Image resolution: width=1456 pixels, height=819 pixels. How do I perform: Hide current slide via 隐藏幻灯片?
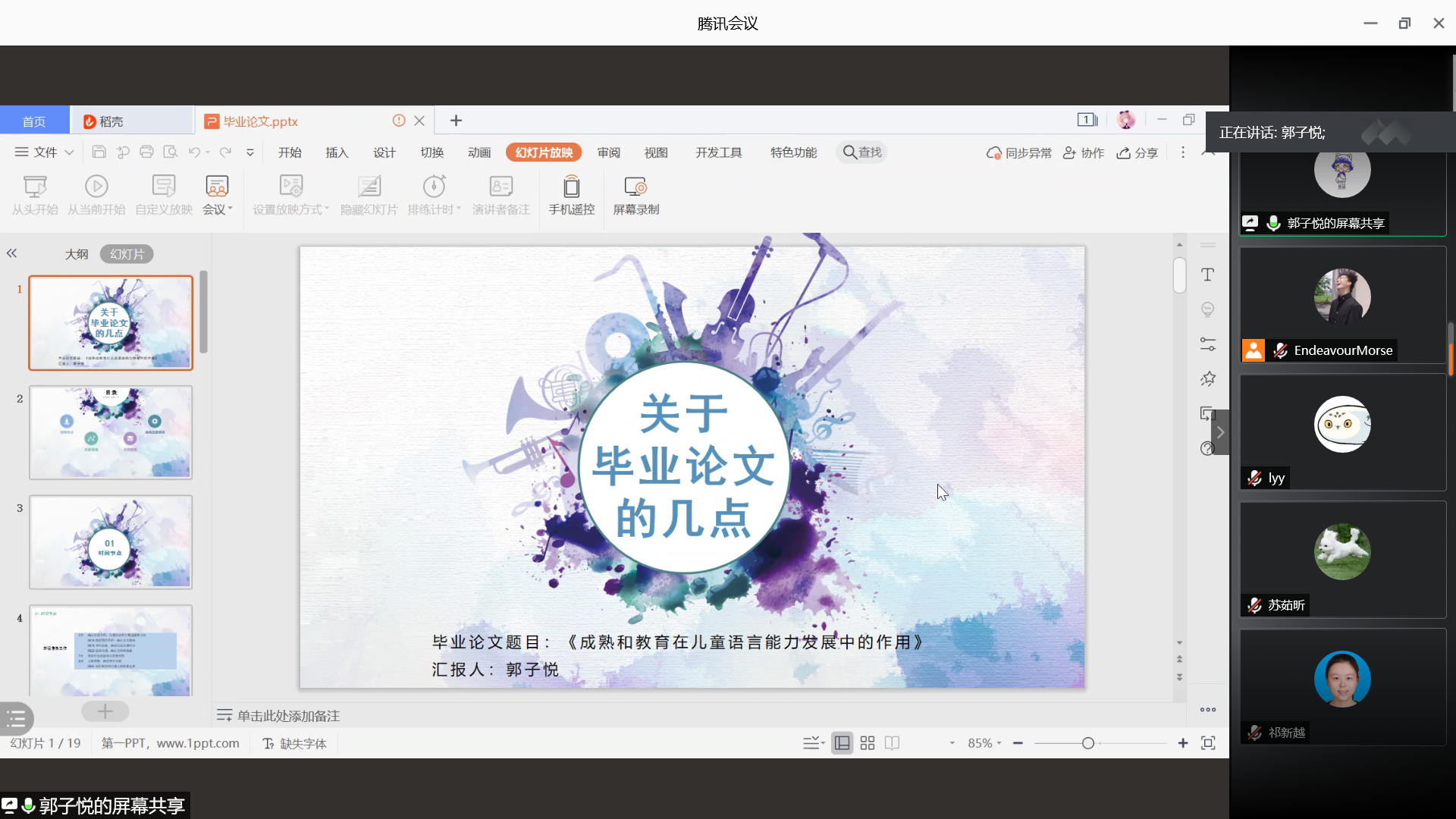click(369, 196)
